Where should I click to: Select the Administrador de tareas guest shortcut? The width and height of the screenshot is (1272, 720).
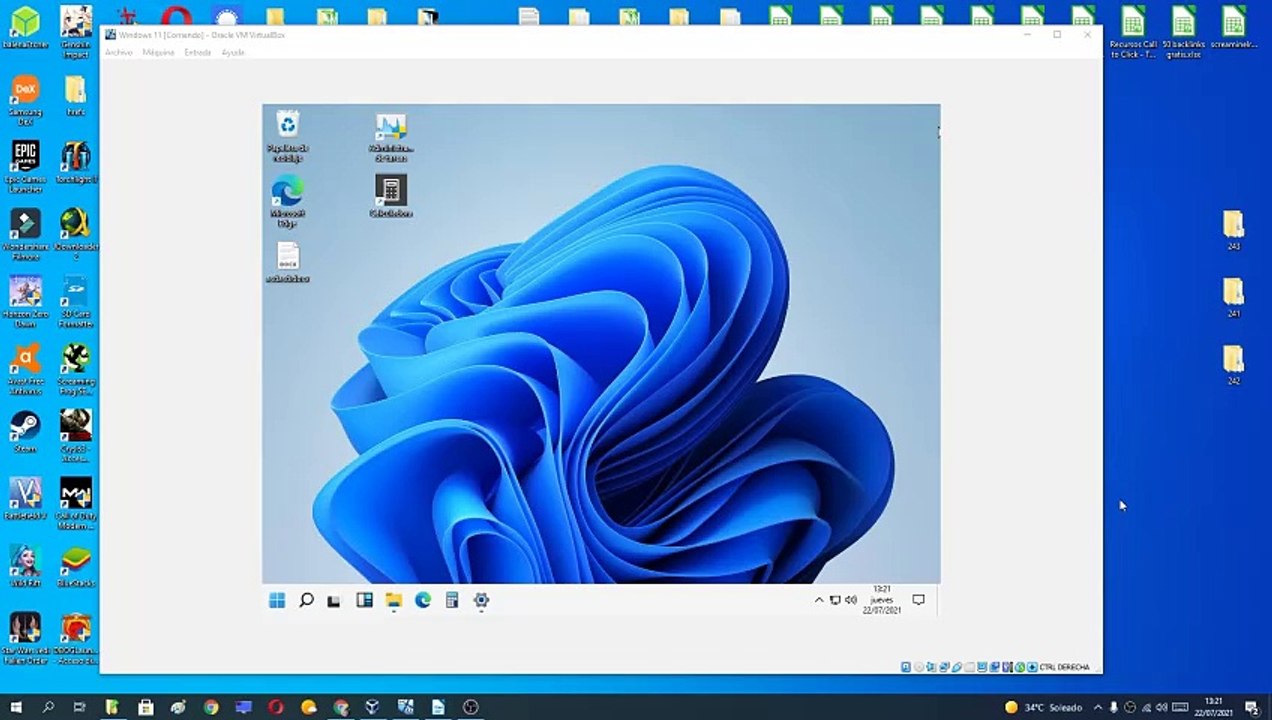(390, 137)
